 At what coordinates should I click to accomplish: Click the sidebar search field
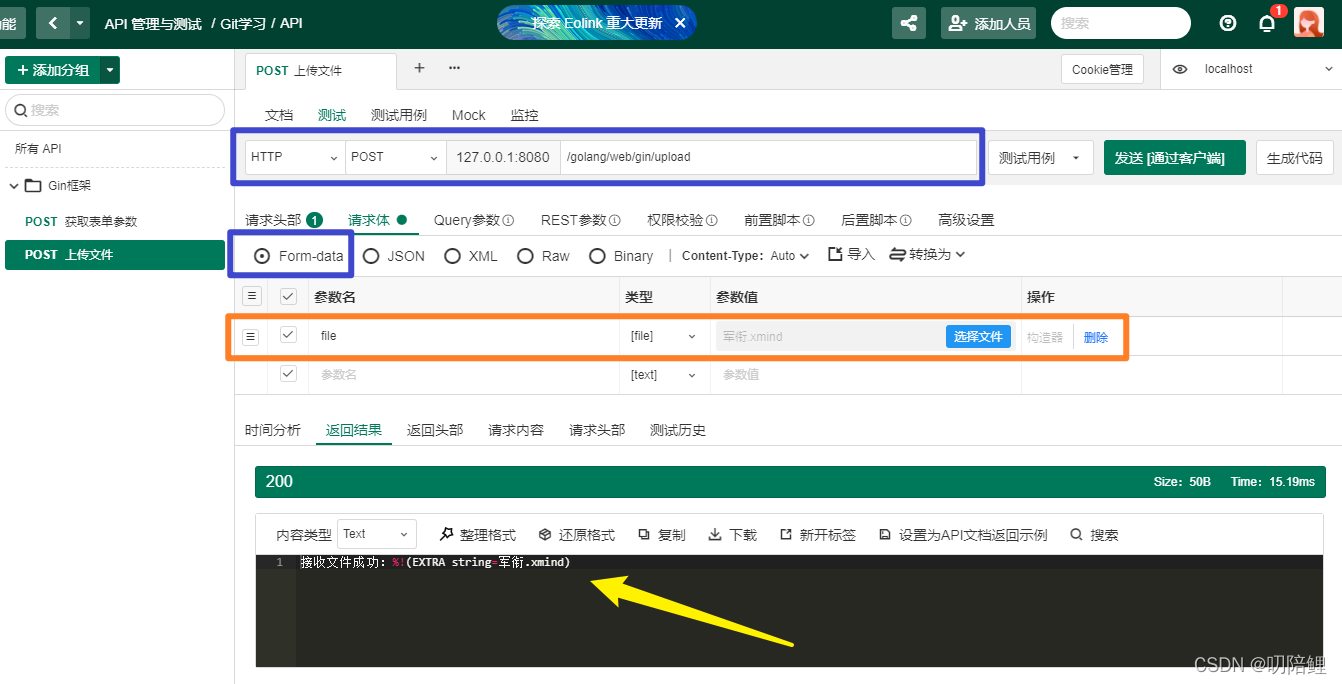point(115,110)
